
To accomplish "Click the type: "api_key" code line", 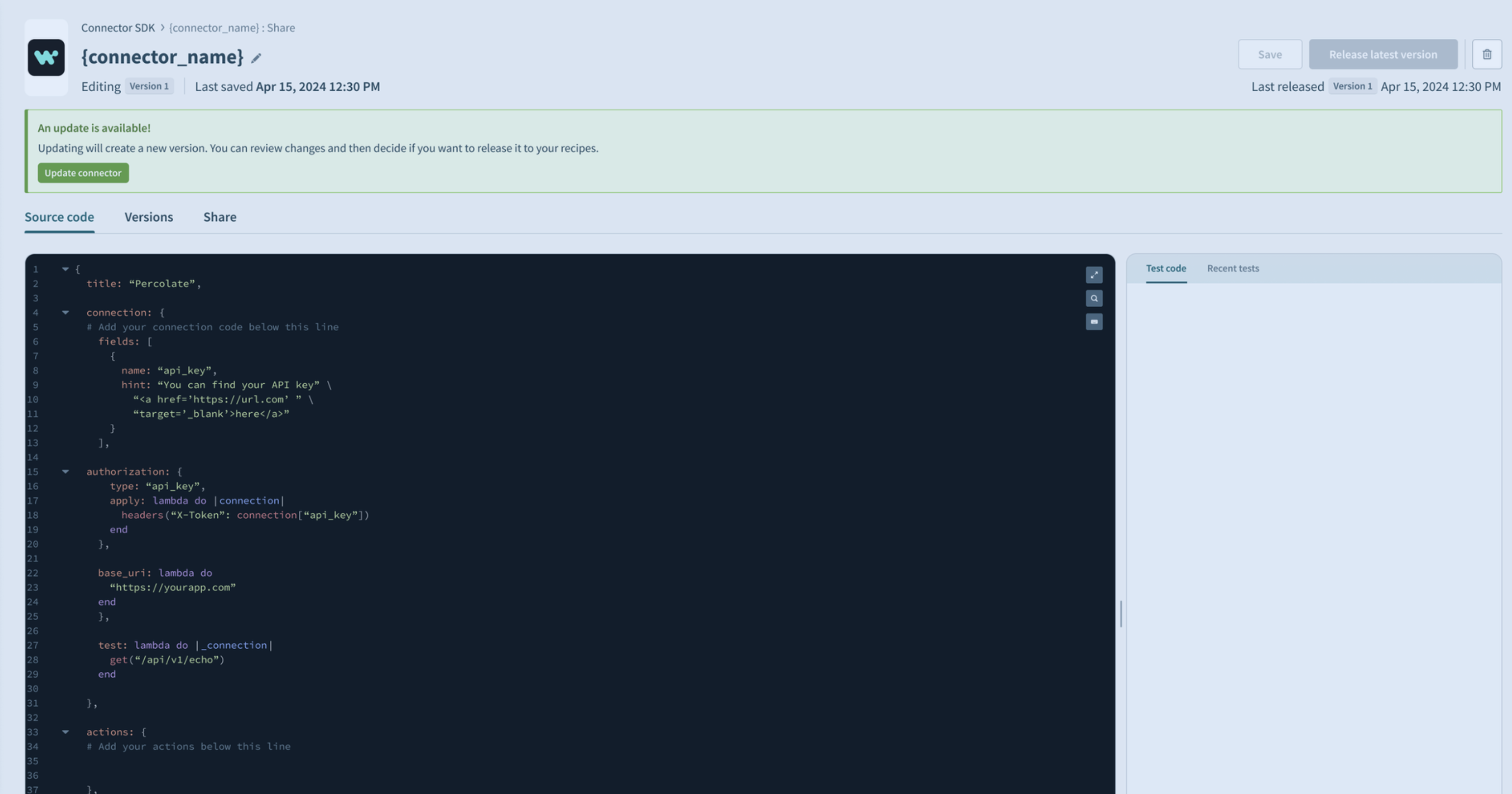I will (157, 486).
